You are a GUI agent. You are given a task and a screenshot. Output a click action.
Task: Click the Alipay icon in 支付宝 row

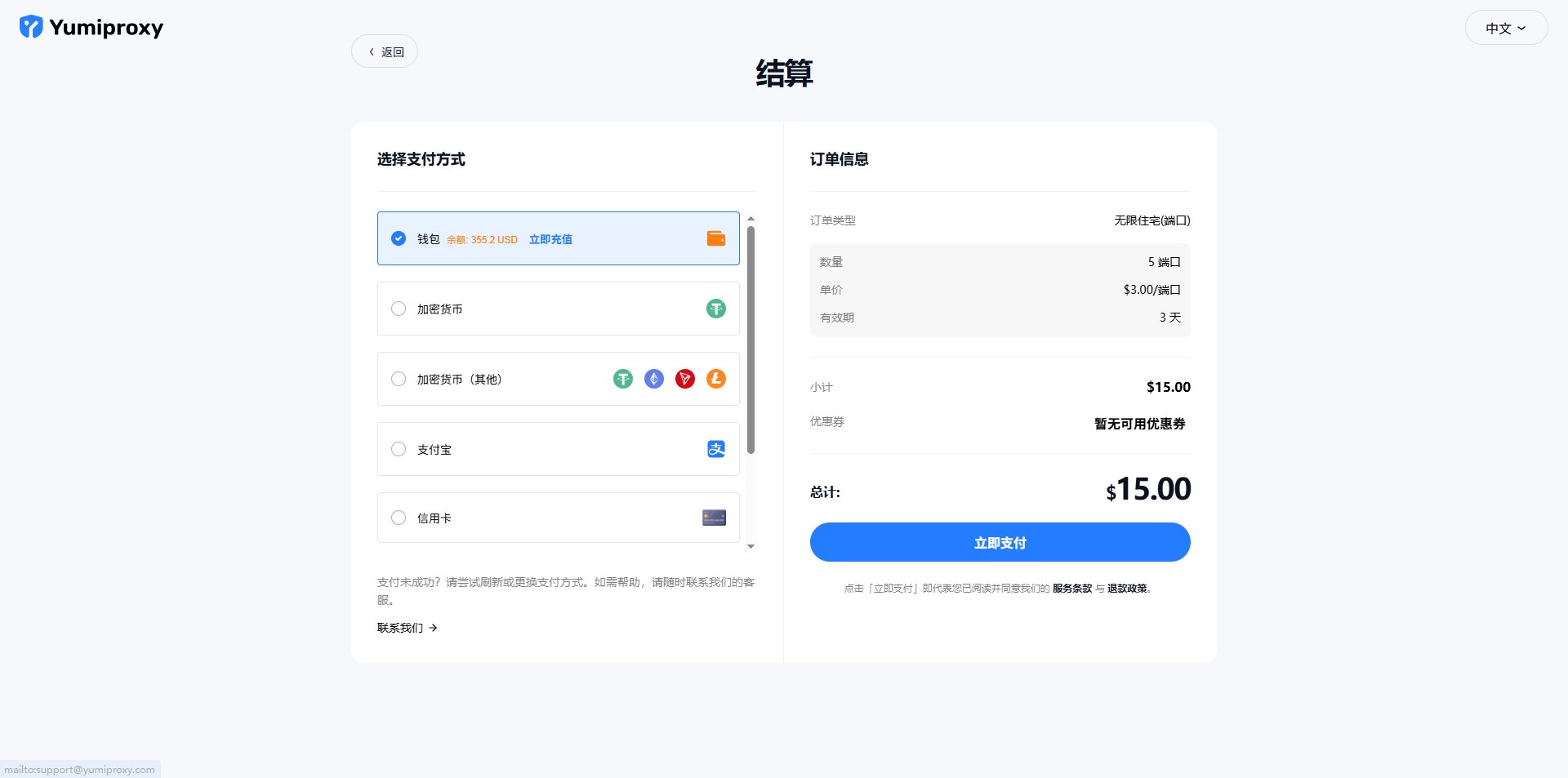[716, 449]
